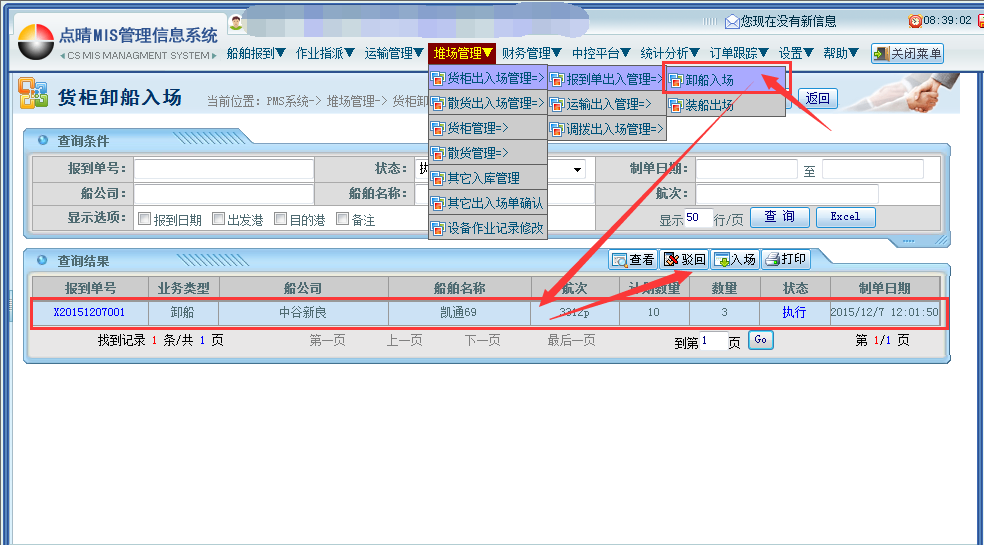Screen dimensions: 984x545
Task: Click the 查询 search button
Action: coord(779,217)
